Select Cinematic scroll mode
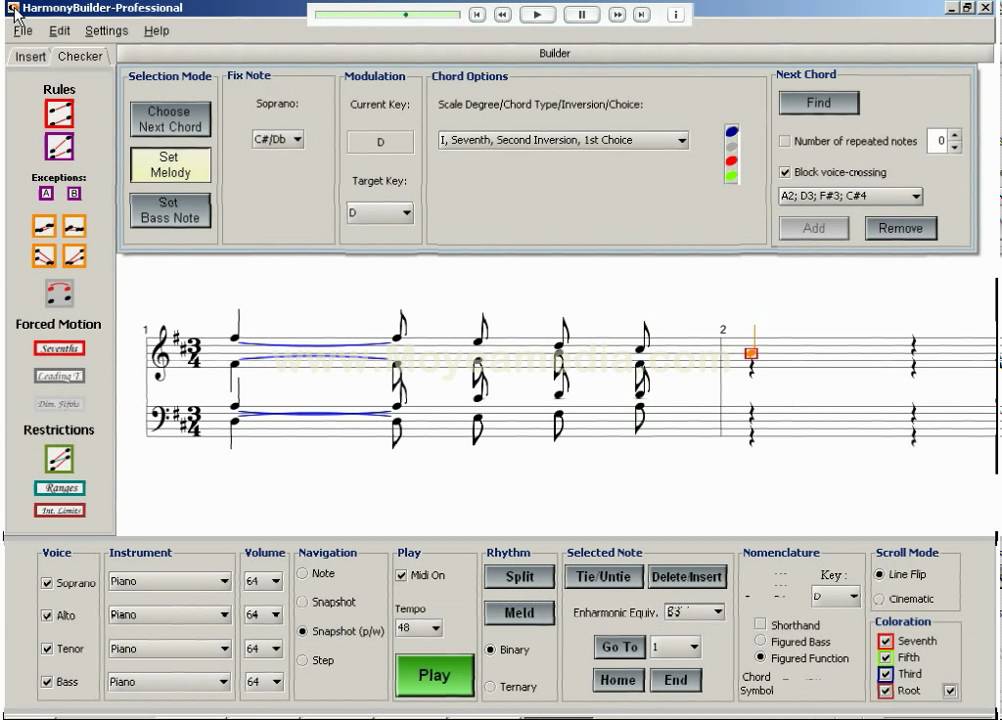The height and width of the screenshot is (720, 1002). (x=879, y=599)
